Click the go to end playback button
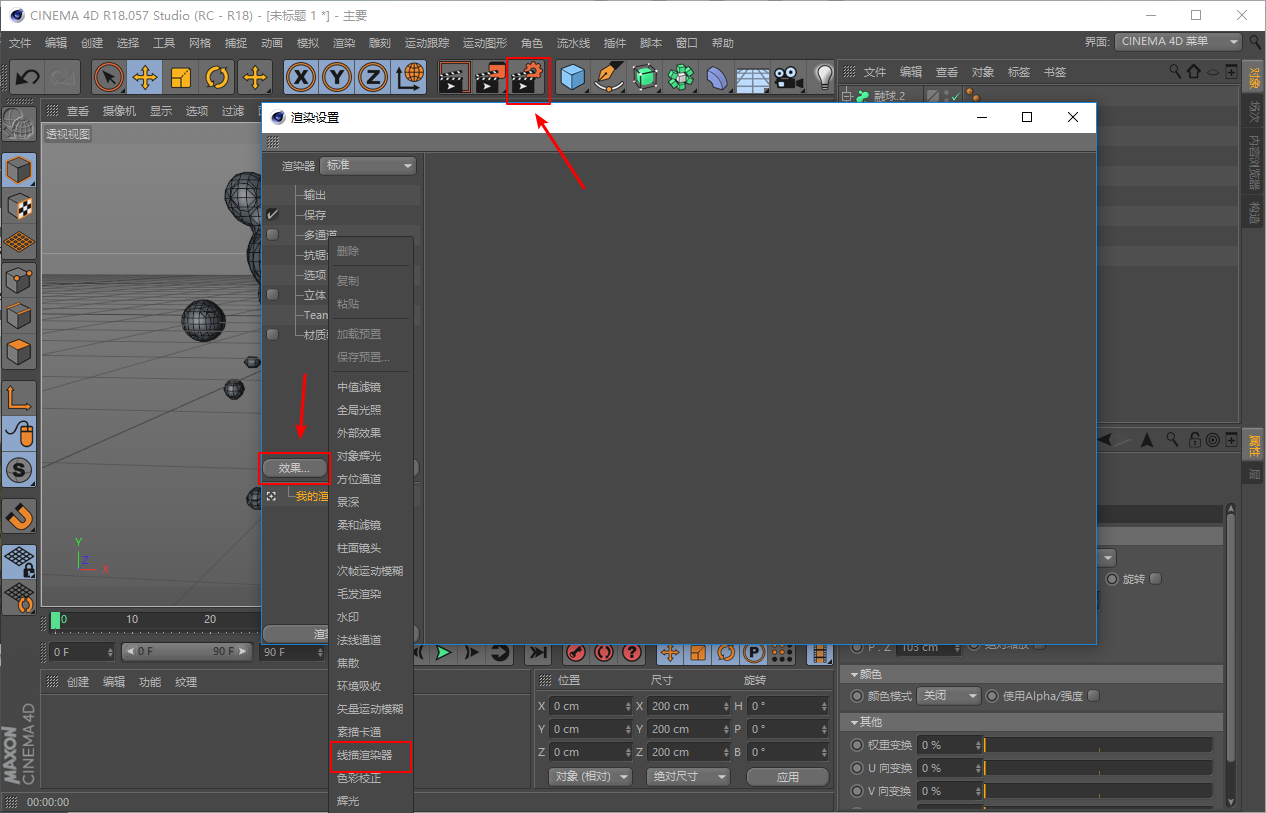 point(538,652)
